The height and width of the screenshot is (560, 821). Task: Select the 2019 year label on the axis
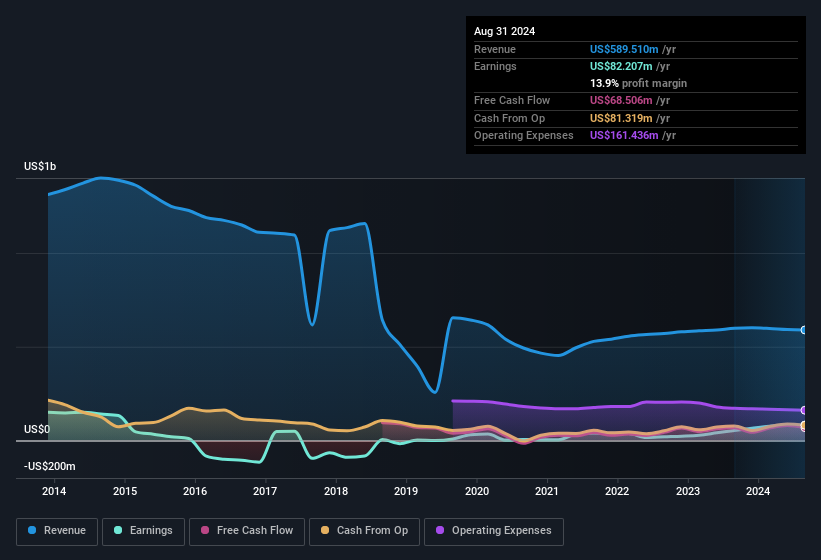pyautogui.click(x=406, y=491)
